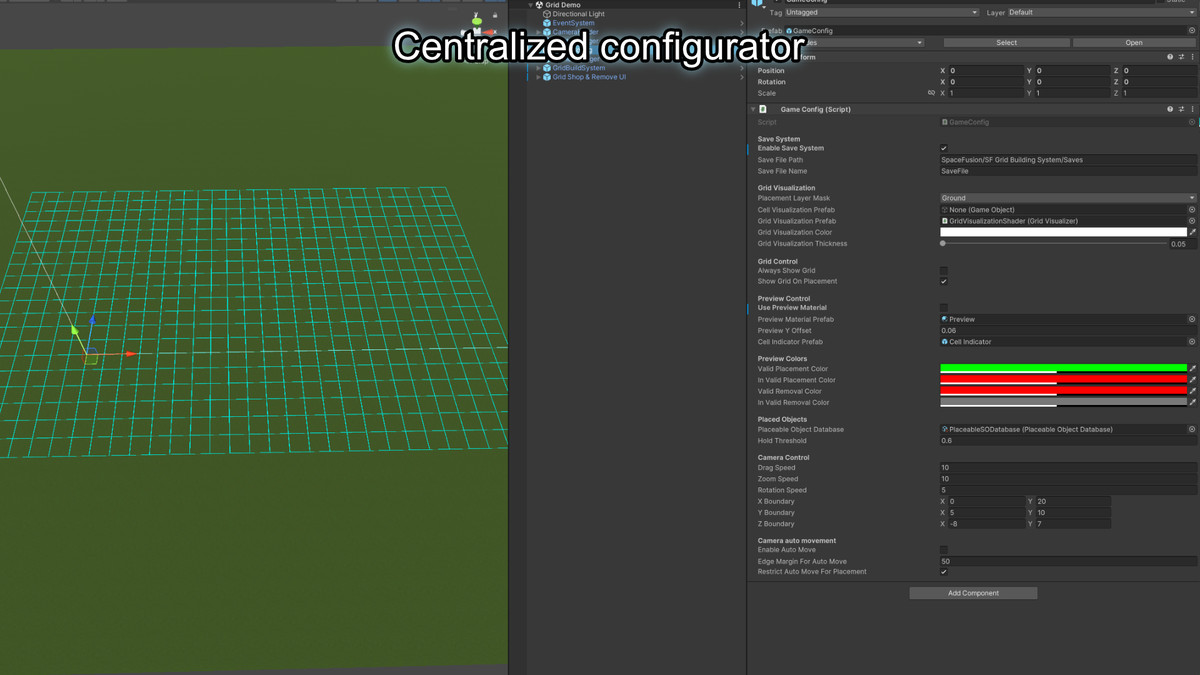
Task: Open Game Config component three-dot menu
Action: (x=1192, y=109)
